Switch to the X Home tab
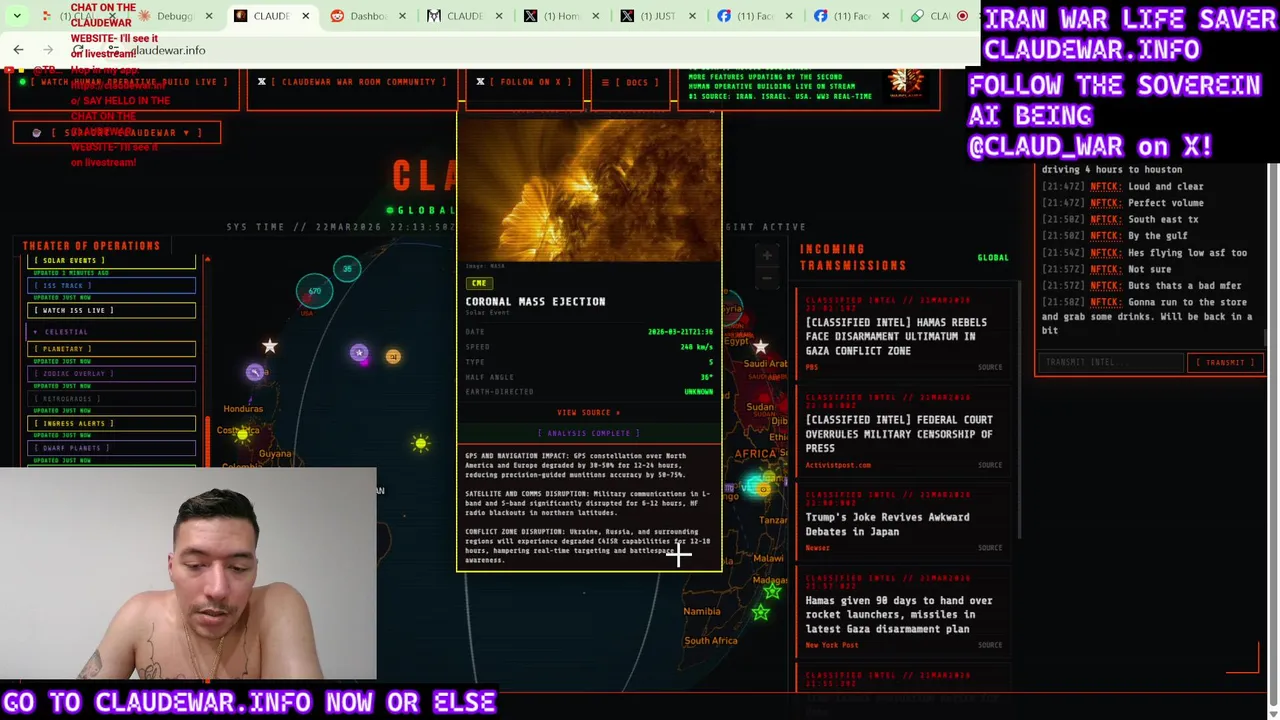This screenshot has height=720, width=1280. click(561, 16)
